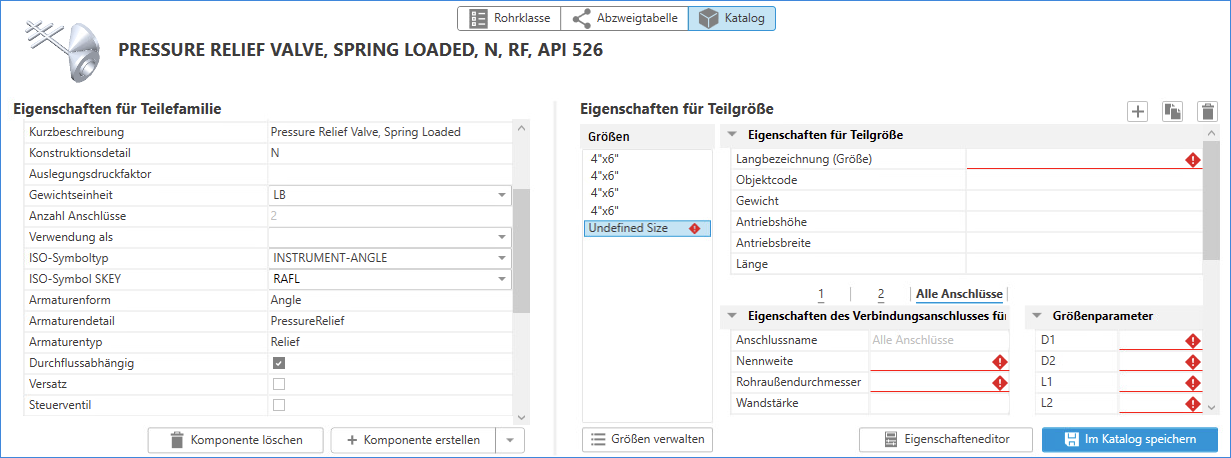The width and height of the screenshot is (1231, 458).
Task: Open the Eigenschafteneditor button
Action: tap(946, 439)
